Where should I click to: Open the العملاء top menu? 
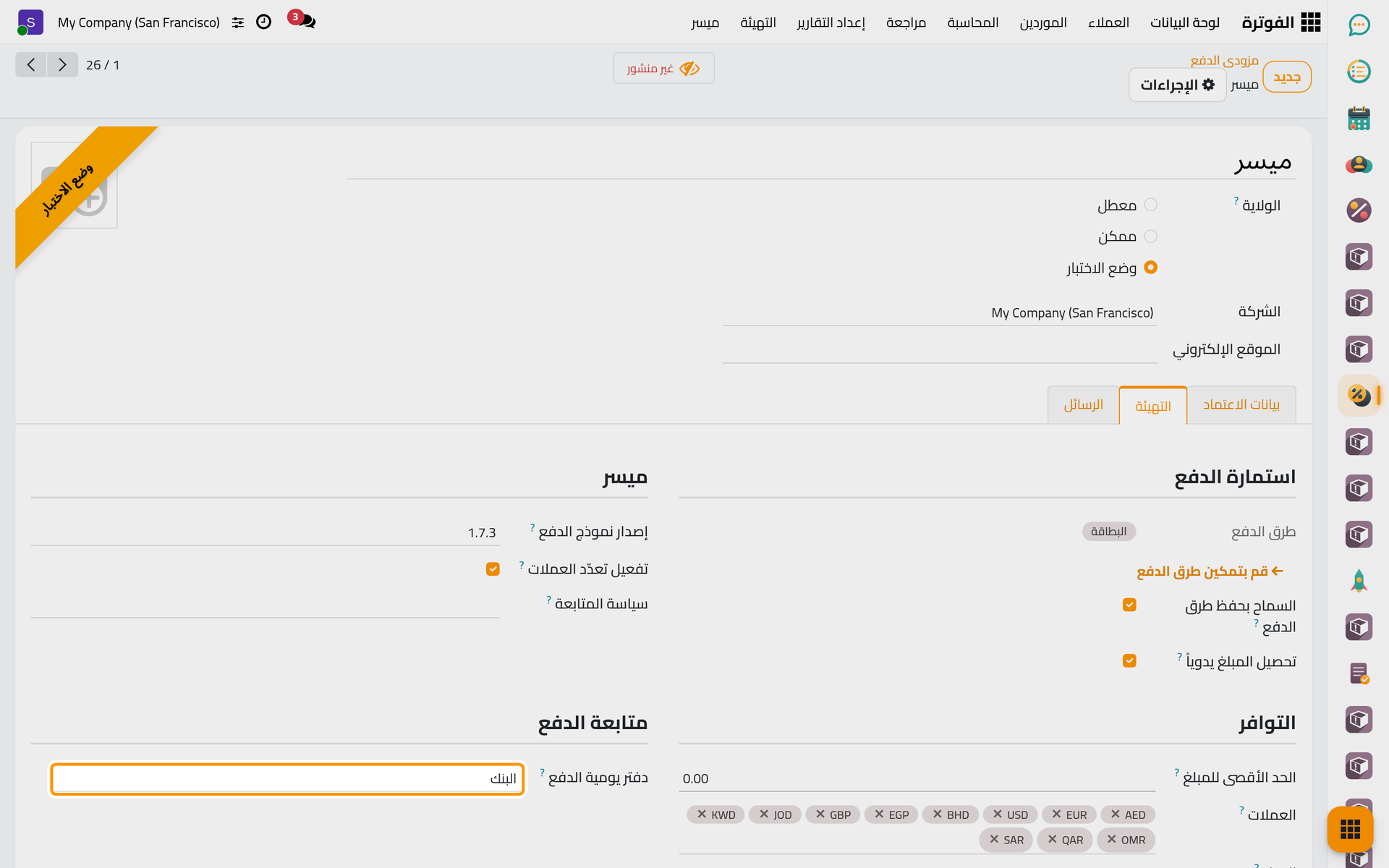[x=1108, y=22]
